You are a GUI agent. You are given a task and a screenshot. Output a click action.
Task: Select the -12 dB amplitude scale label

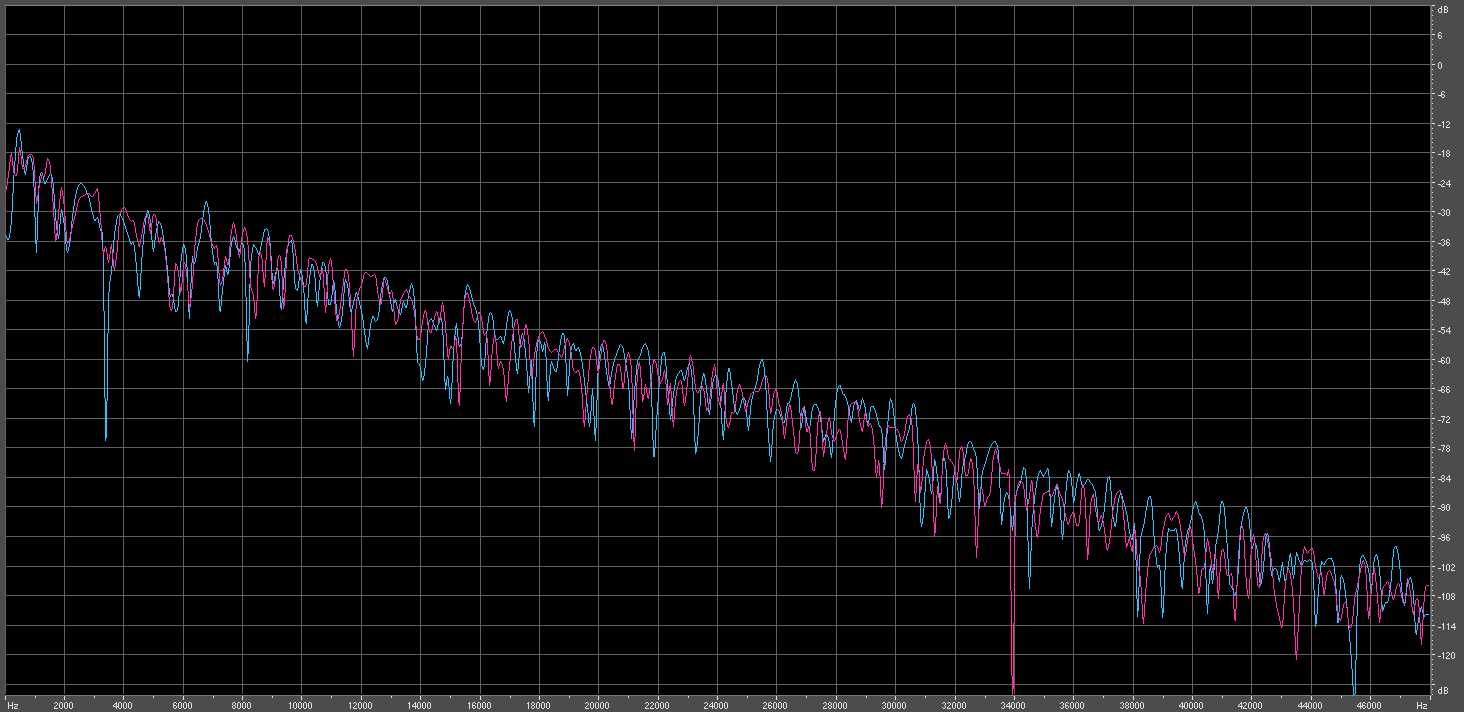click(1443, 124)
